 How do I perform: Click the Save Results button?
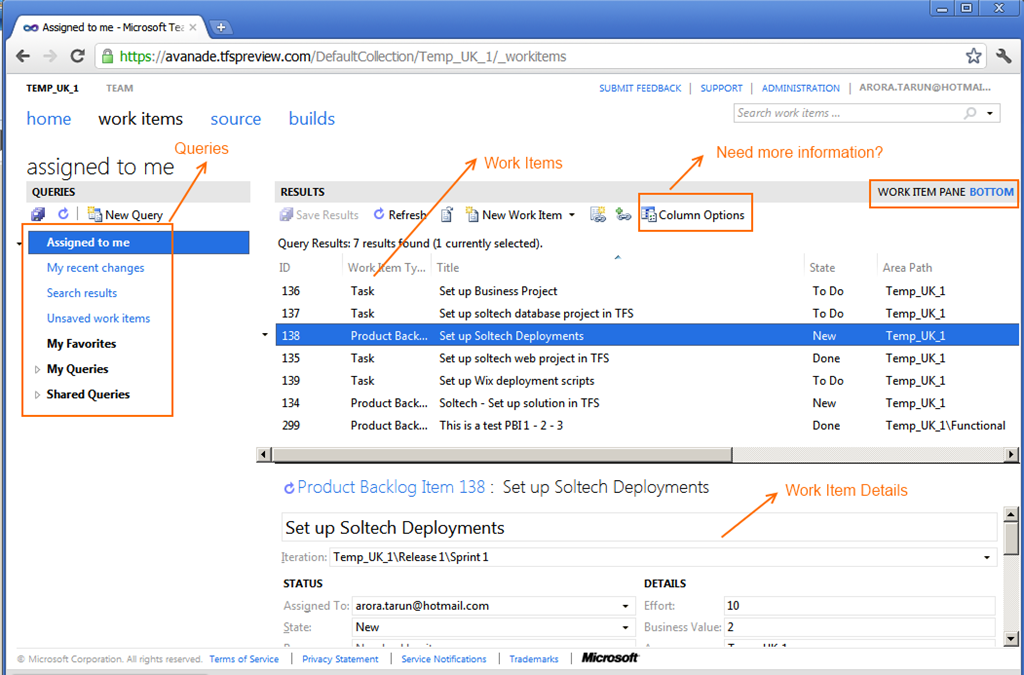point(319,215)
